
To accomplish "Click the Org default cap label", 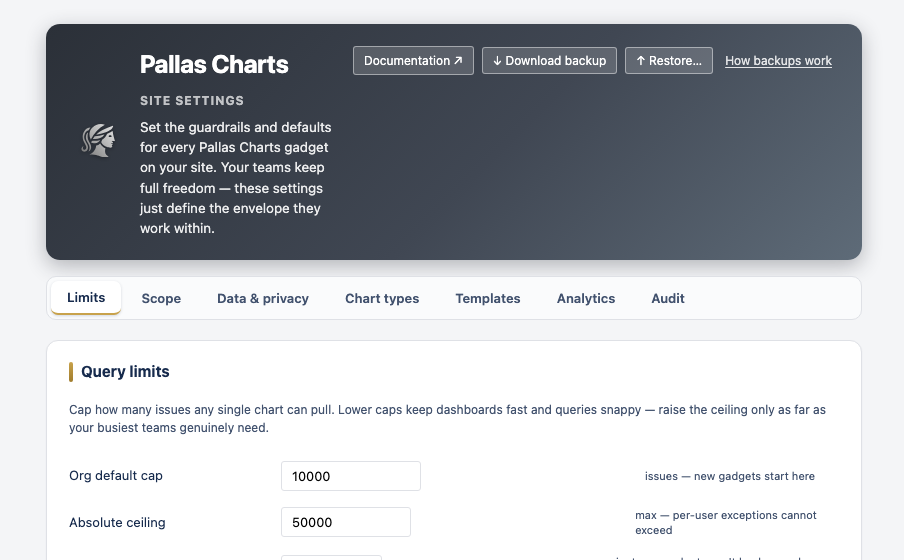I will 116,476.
